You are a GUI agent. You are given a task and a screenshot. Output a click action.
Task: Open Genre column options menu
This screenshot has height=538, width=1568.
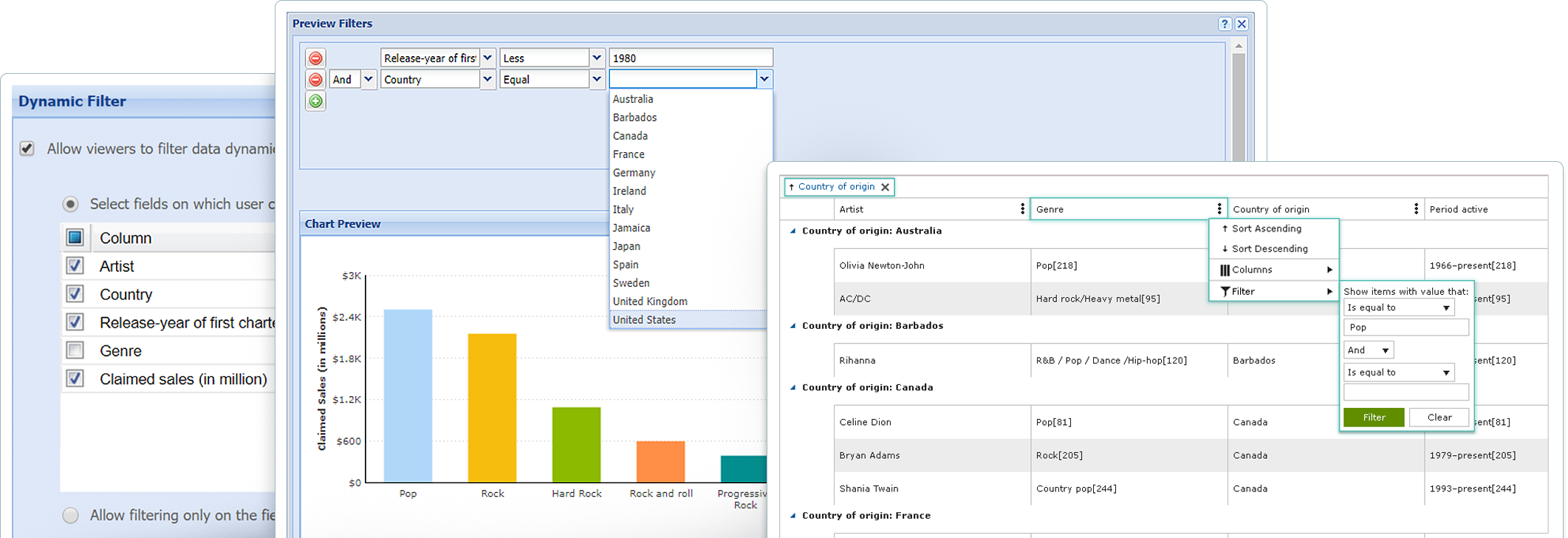tap(1219, 209)
